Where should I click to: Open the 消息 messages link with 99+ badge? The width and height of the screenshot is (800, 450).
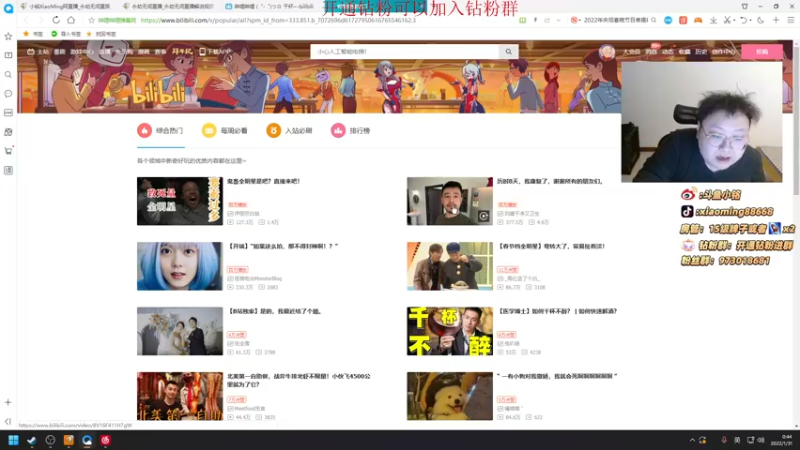pyautogui.click(x=651, y=52)
